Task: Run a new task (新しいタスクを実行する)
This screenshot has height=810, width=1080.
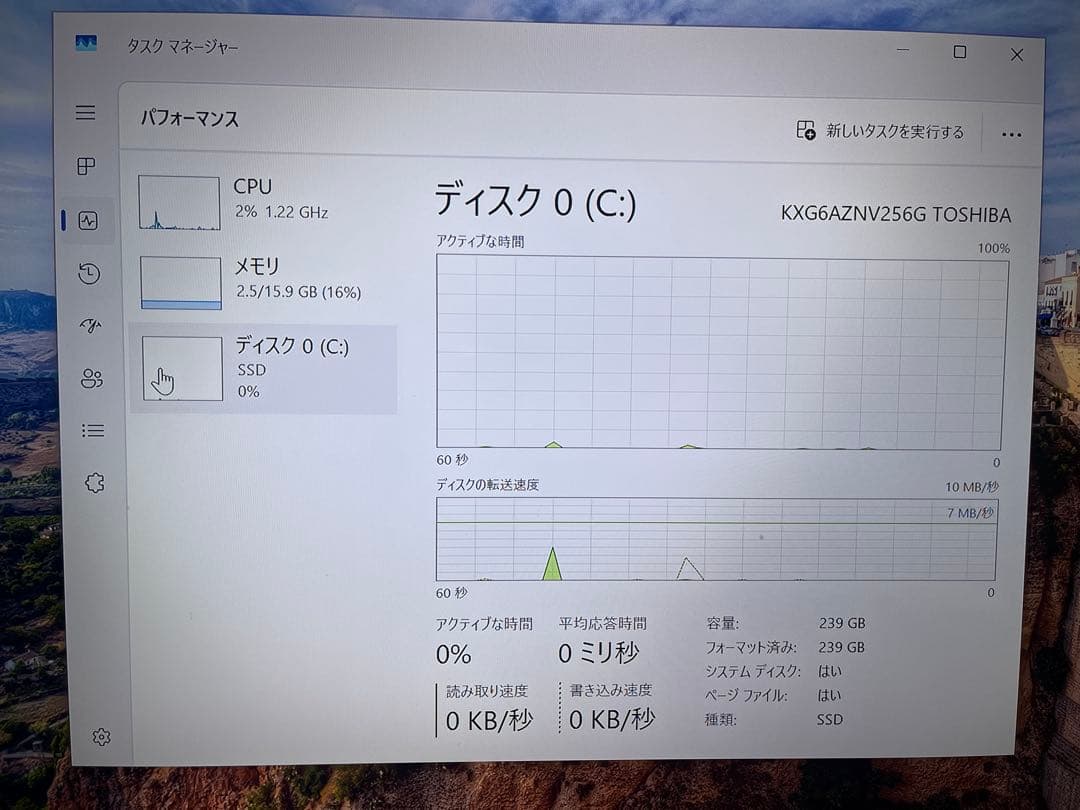Action: point(878,131)
